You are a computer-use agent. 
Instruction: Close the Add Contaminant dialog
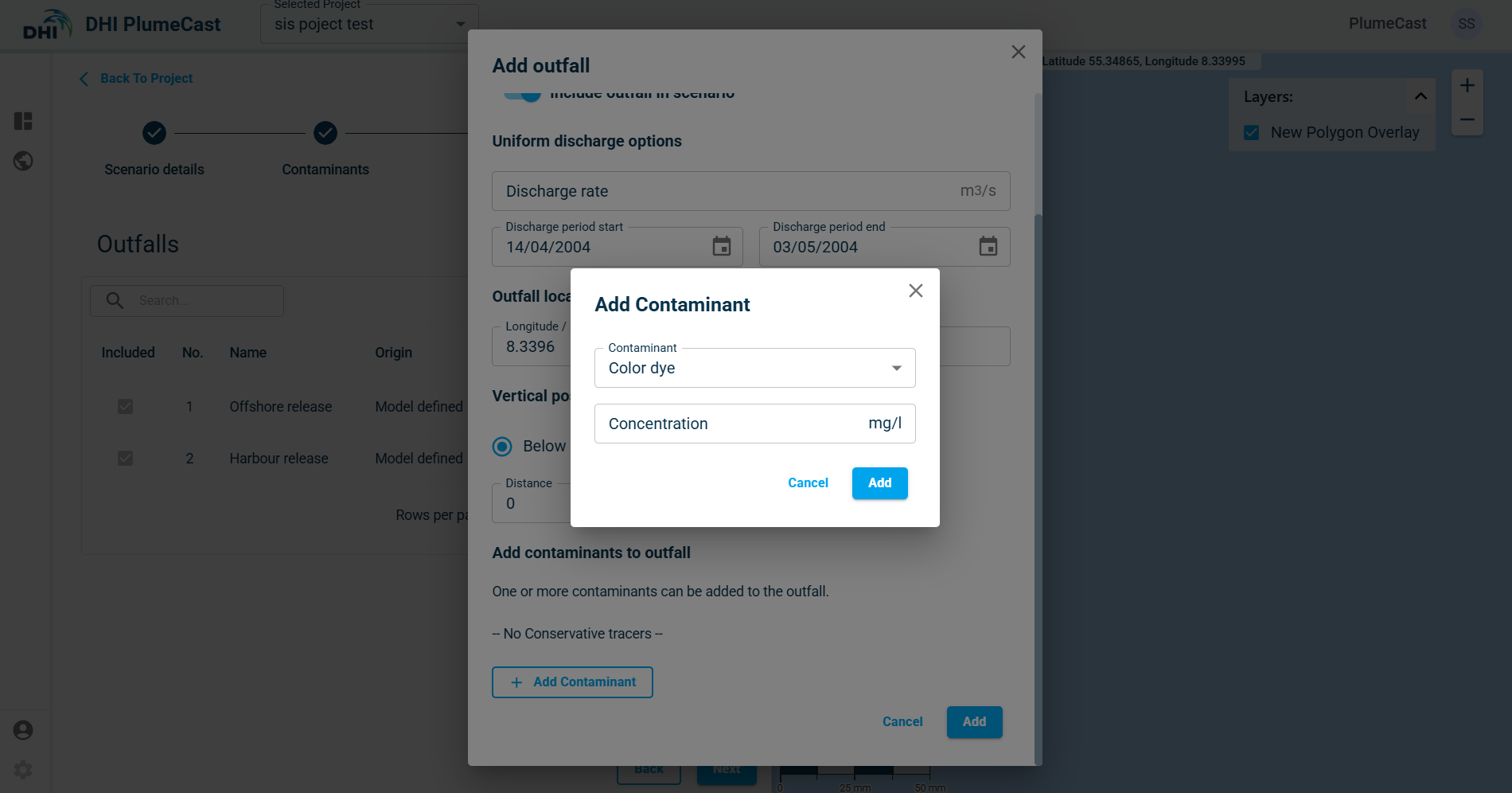[915, 291]
